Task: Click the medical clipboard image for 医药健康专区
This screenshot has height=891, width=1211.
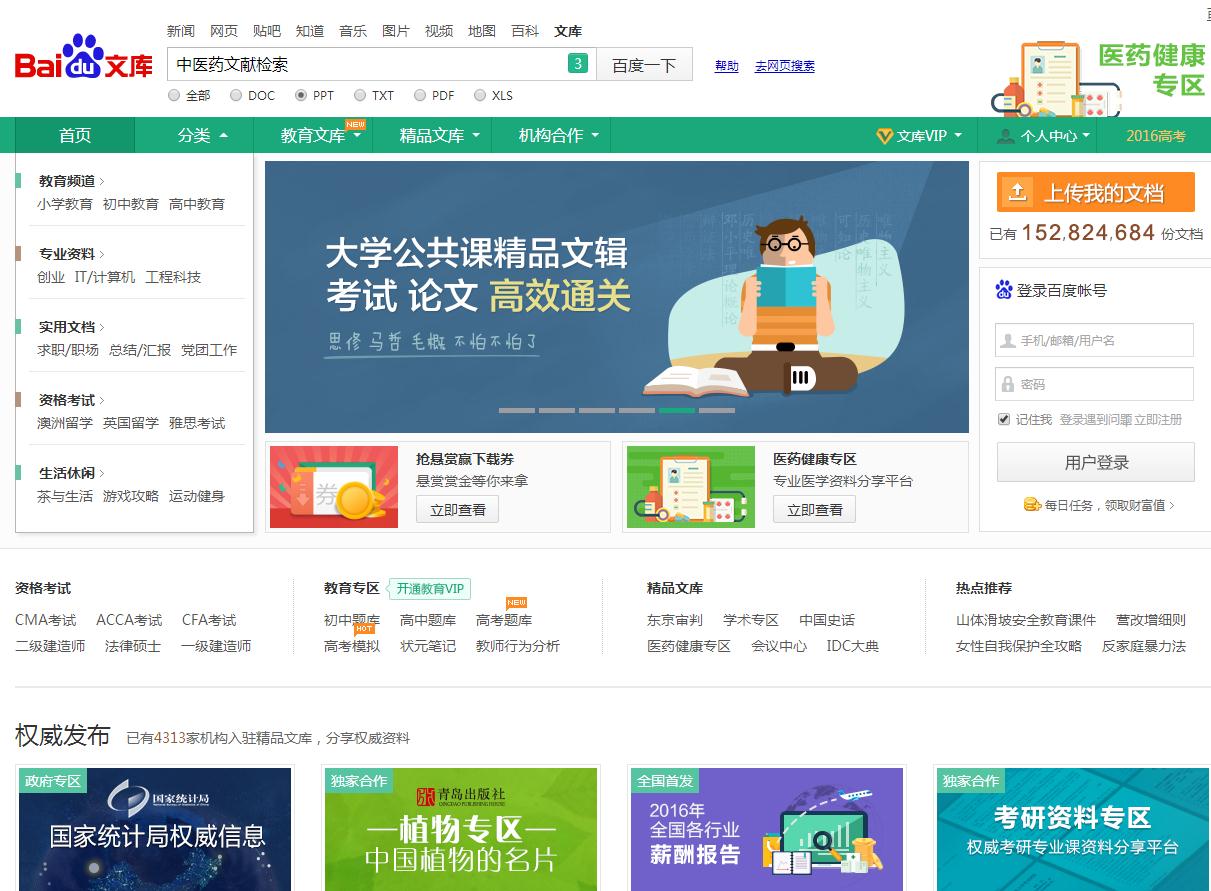Action: (690, 487)
